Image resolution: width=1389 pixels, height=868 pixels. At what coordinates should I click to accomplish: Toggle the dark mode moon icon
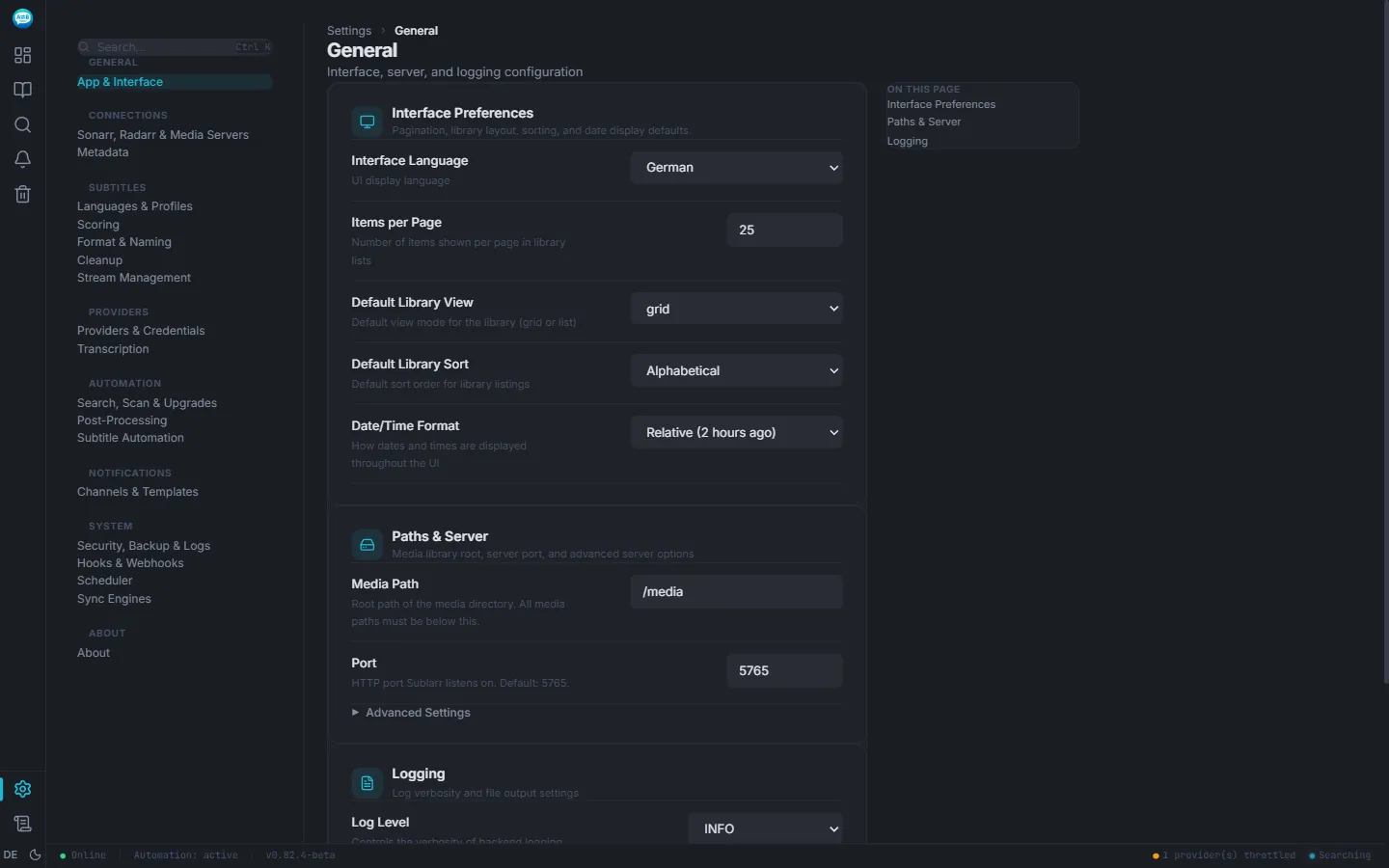[x=36, y=854]
